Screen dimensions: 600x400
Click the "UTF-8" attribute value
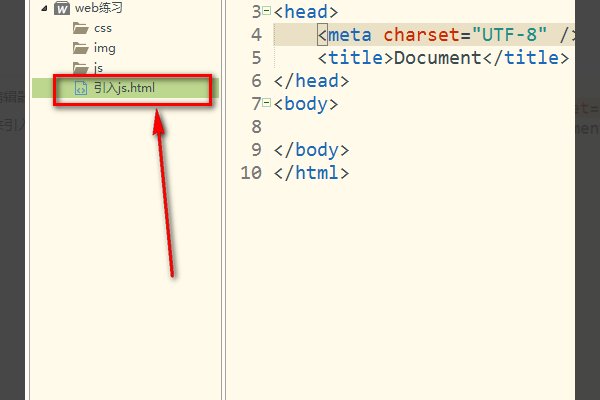point(509,34)
